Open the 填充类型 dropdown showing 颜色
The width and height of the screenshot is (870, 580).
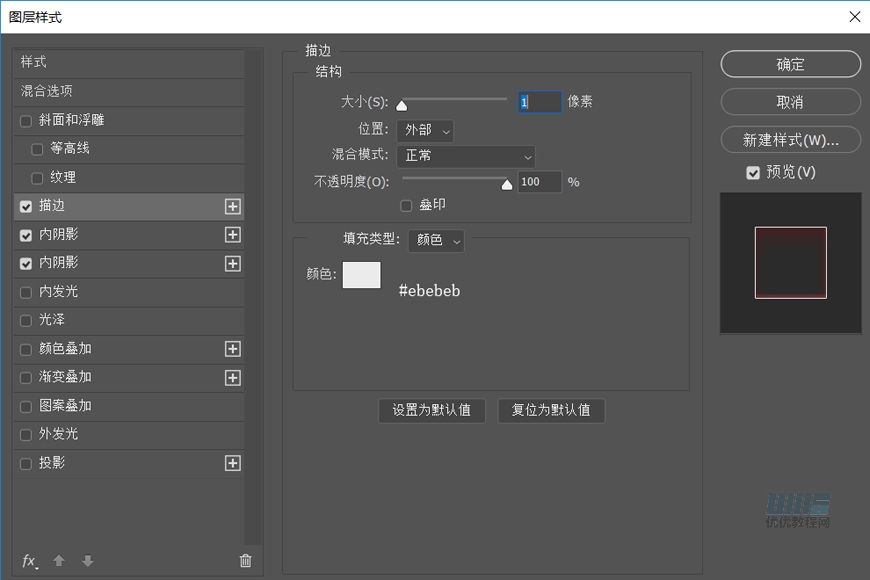pyautogui.click(x=437, y=240)
